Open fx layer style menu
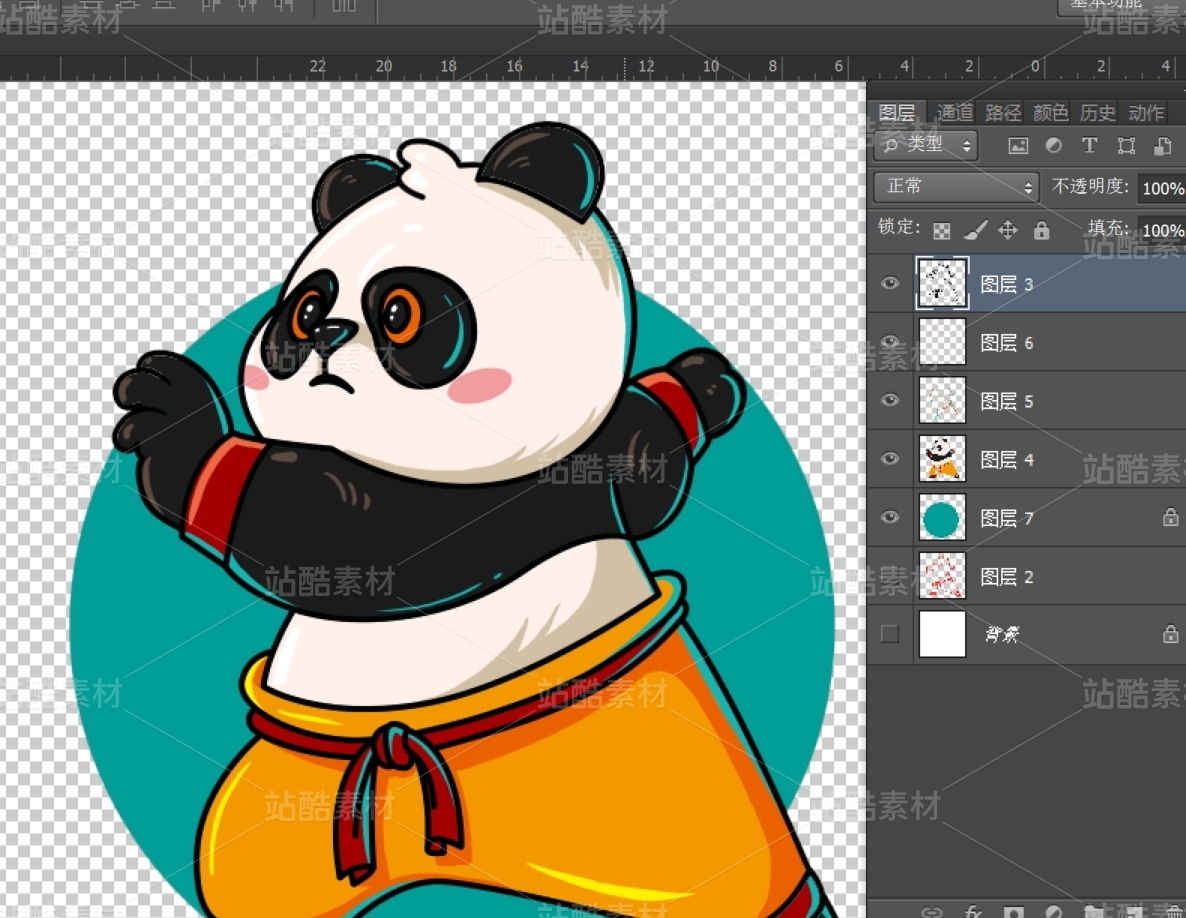This screenshot has height=918, width=1186. coord(973,912)
